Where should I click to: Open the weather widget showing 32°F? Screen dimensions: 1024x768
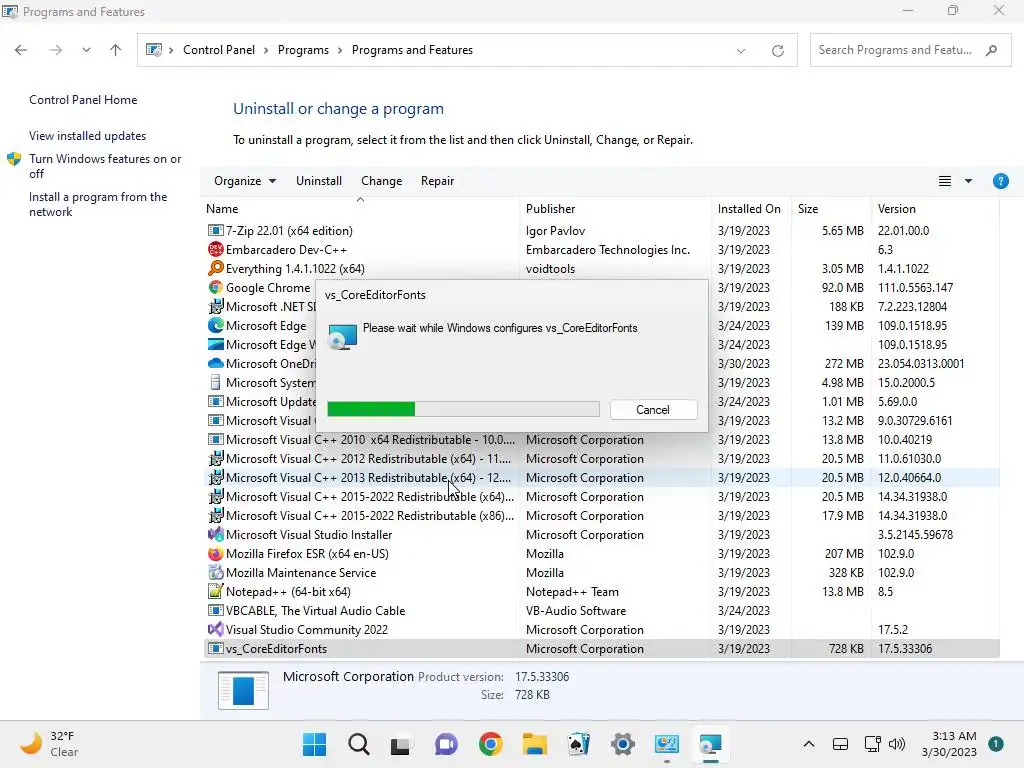click(x=49, y=744)
